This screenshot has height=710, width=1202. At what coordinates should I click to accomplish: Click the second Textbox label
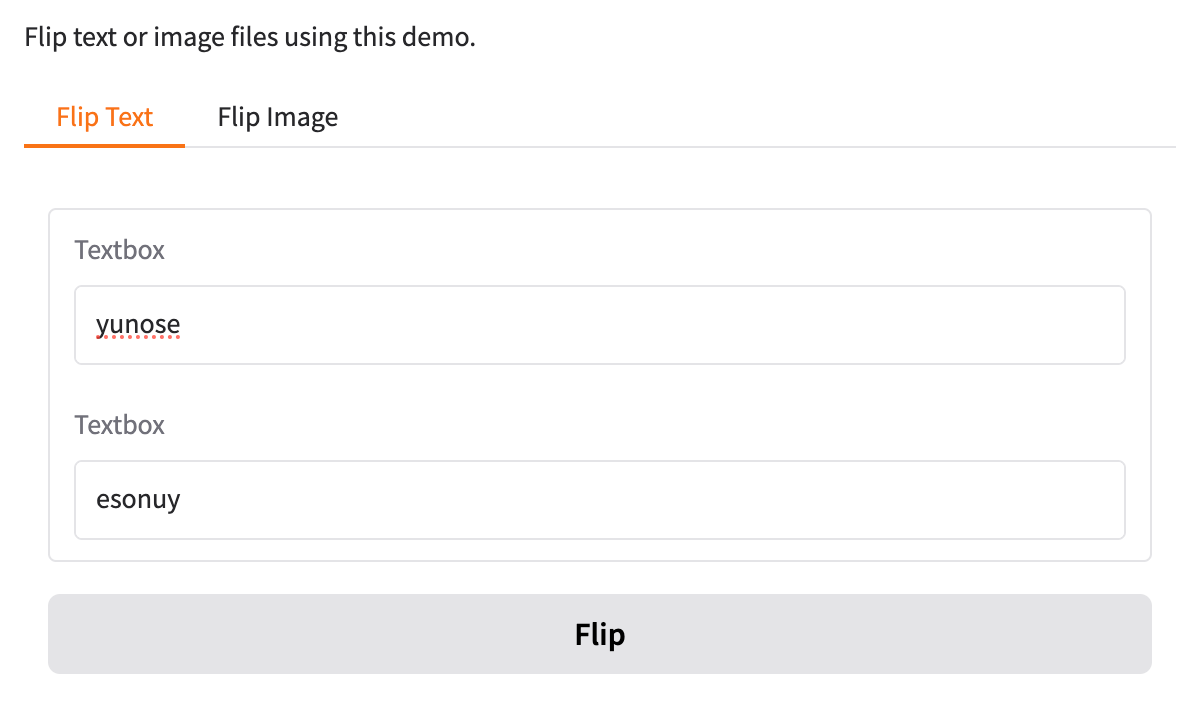pos(119,425)
